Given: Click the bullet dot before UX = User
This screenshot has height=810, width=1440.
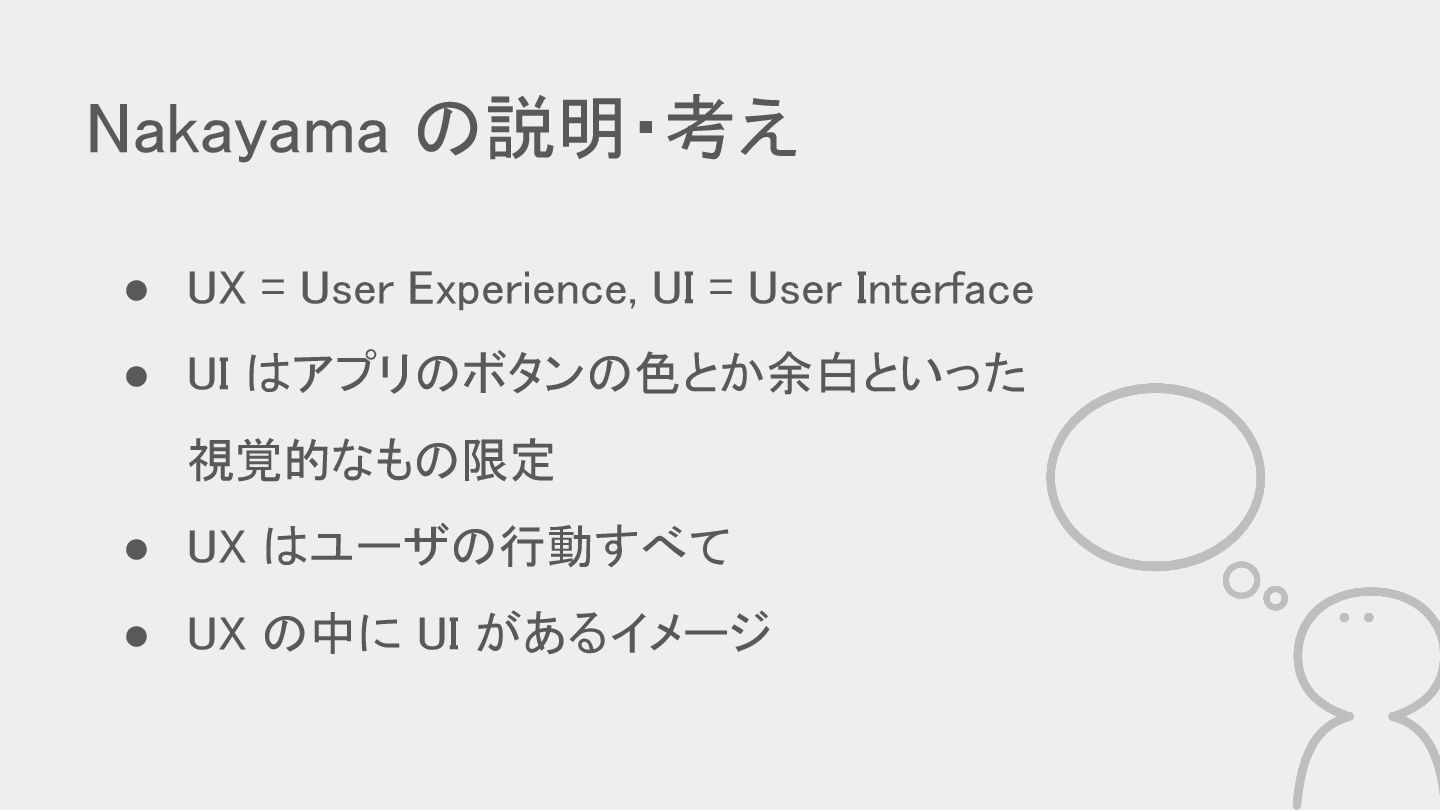Looking at the screenshot, I should (138, 291).
